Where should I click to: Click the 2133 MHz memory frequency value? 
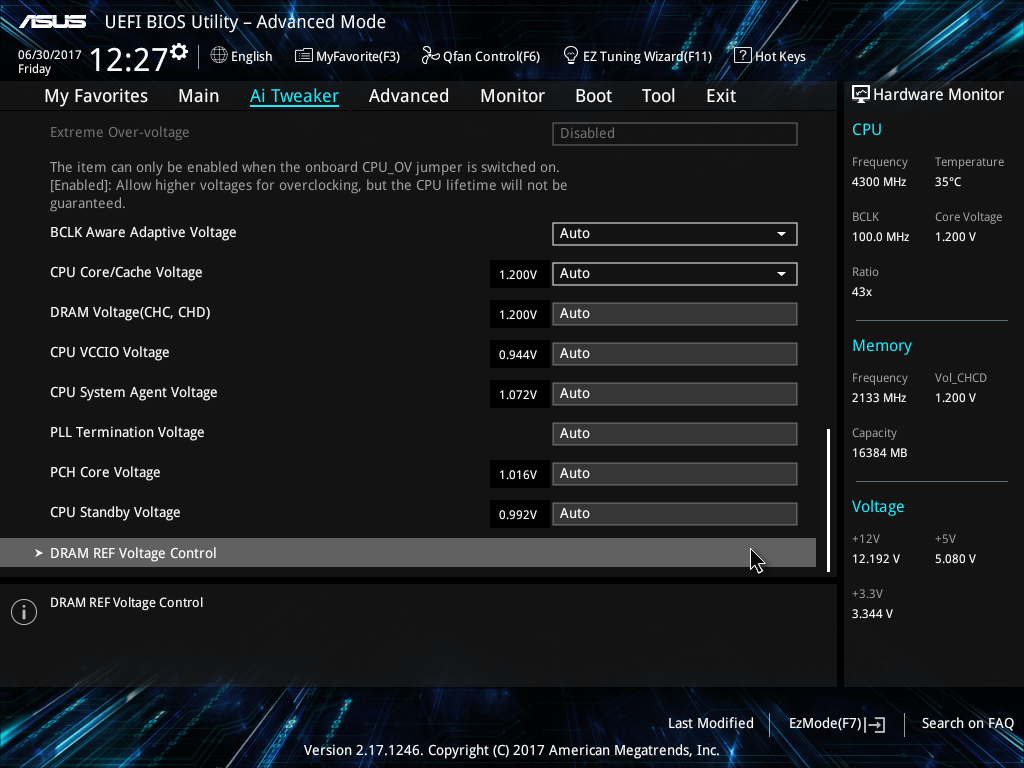(x=879, y=398)
